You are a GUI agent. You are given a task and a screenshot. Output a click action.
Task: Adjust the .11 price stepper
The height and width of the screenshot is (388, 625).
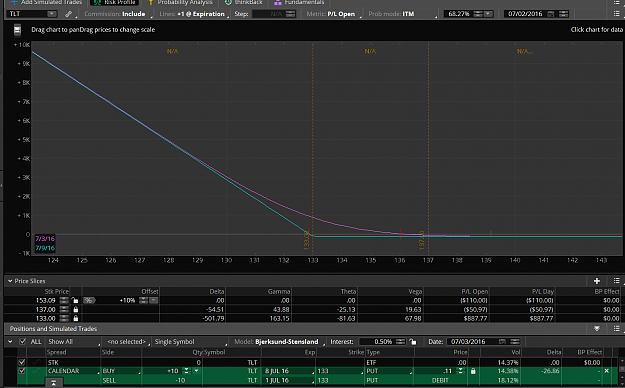pyautogui.click(x=460, y=371)
